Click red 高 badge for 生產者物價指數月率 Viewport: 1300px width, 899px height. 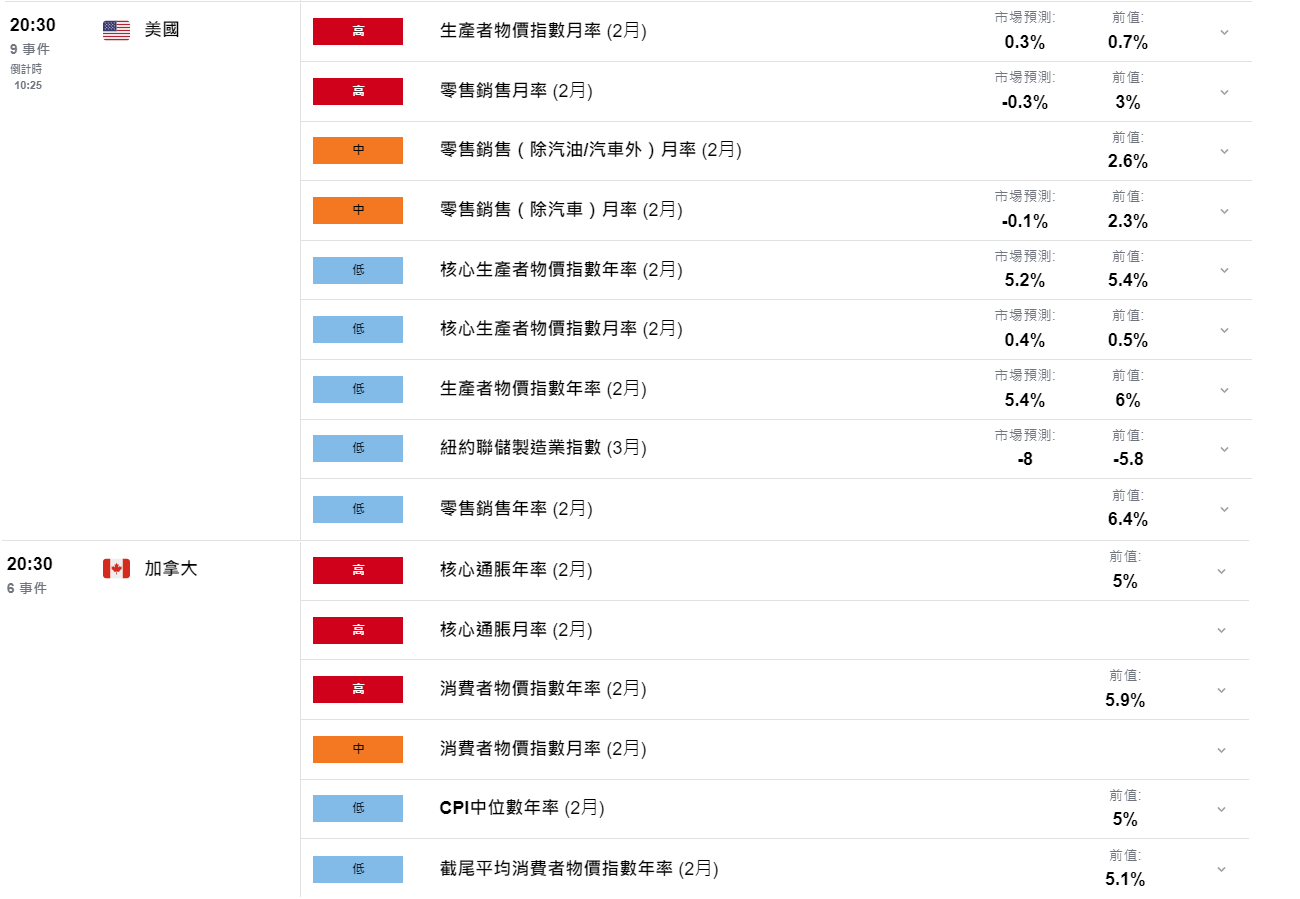[x=358, y=31]
